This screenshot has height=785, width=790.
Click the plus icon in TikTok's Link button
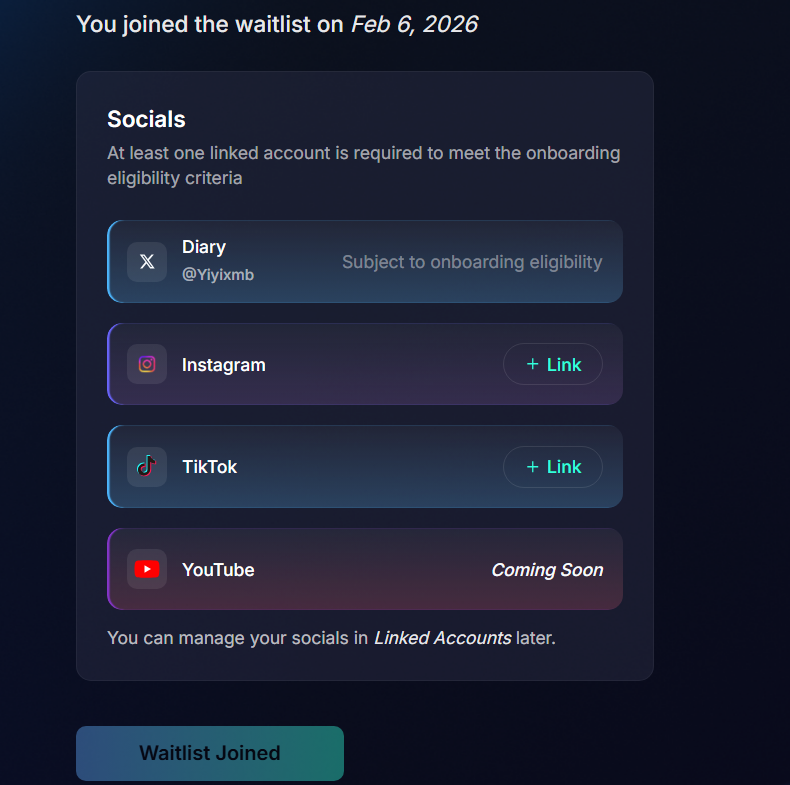tap(532, 467)
